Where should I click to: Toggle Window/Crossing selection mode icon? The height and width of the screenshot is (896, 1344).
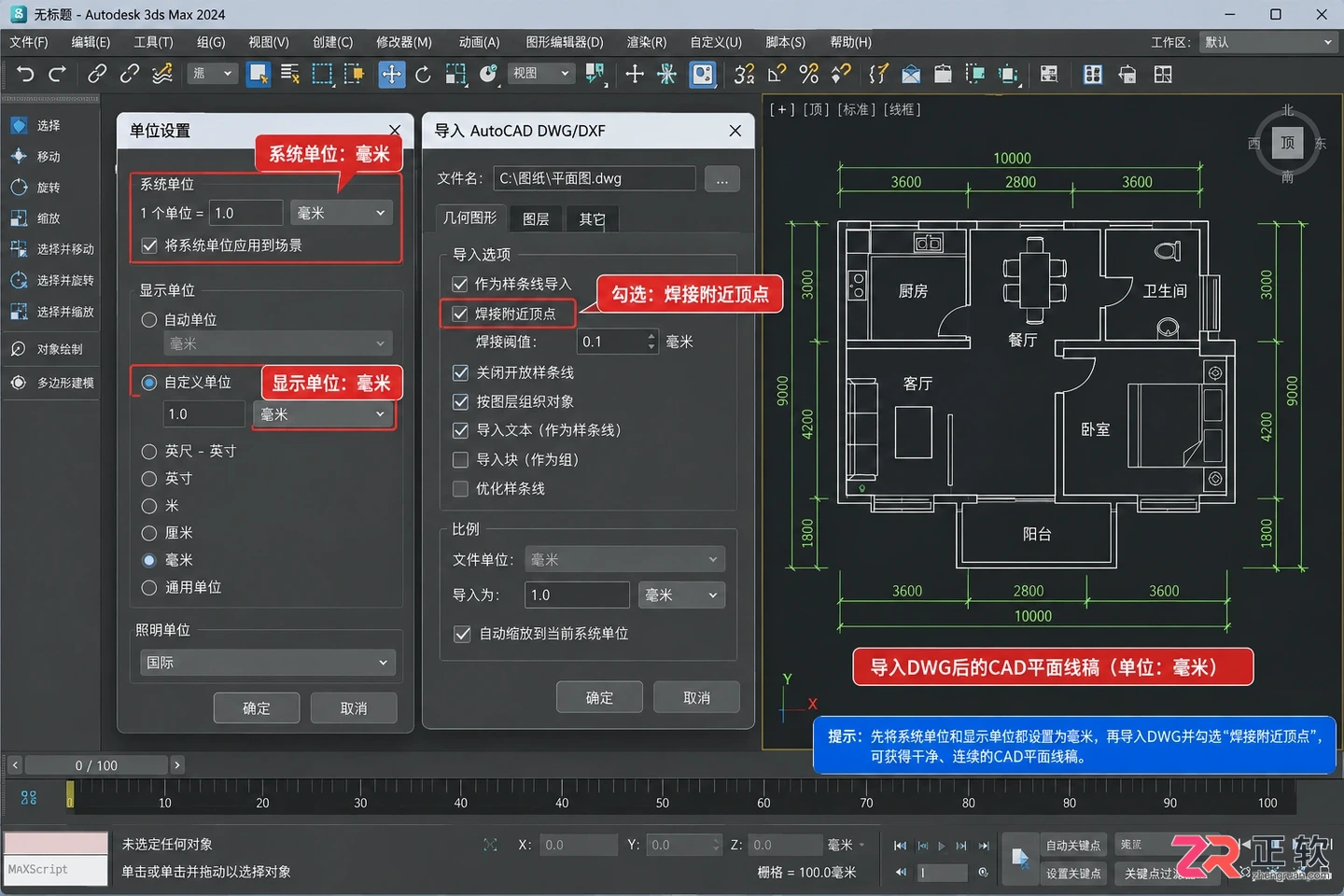pos(355,74)
